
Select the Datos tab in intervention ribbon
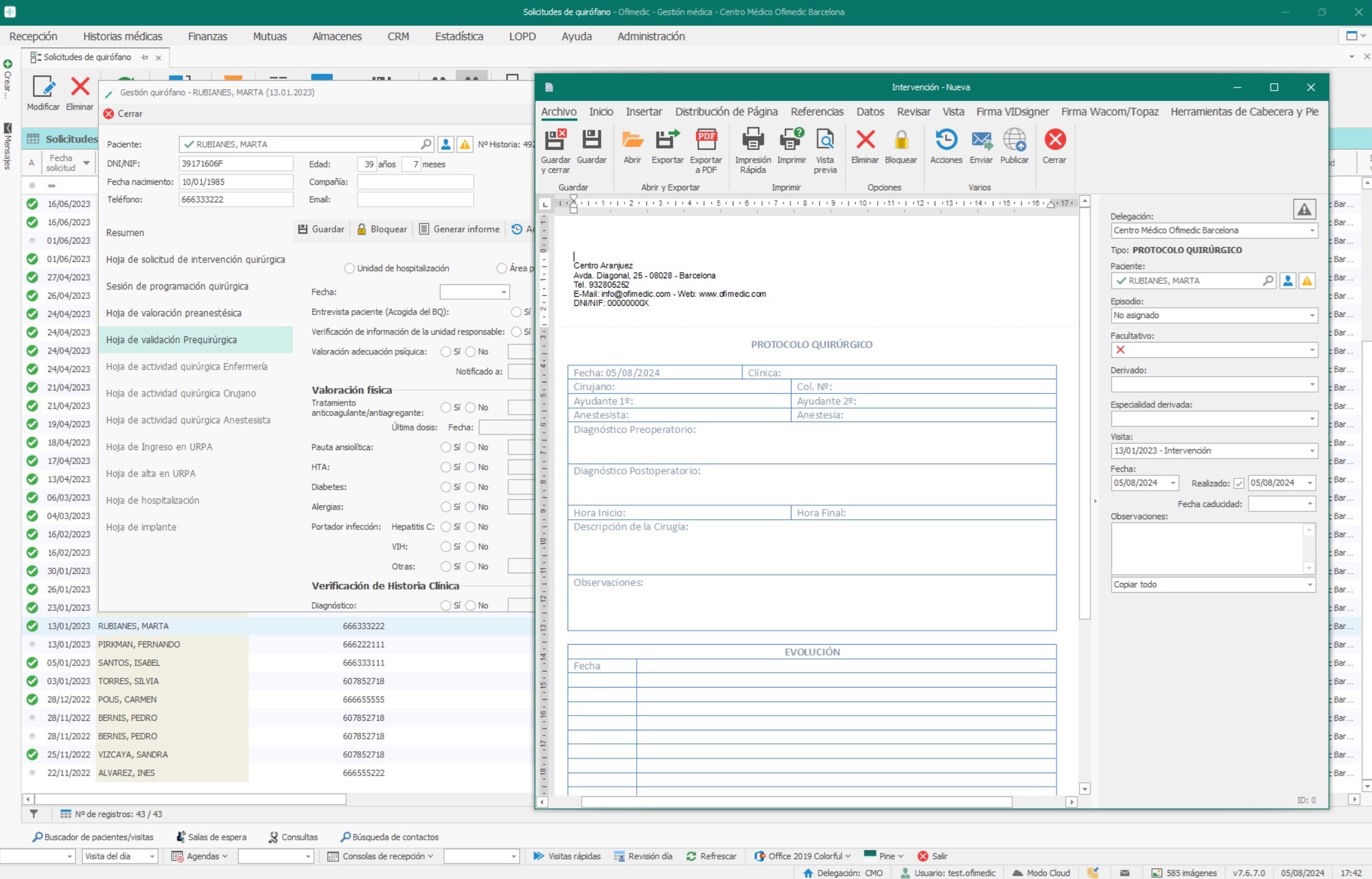click(x=868, y=111)
